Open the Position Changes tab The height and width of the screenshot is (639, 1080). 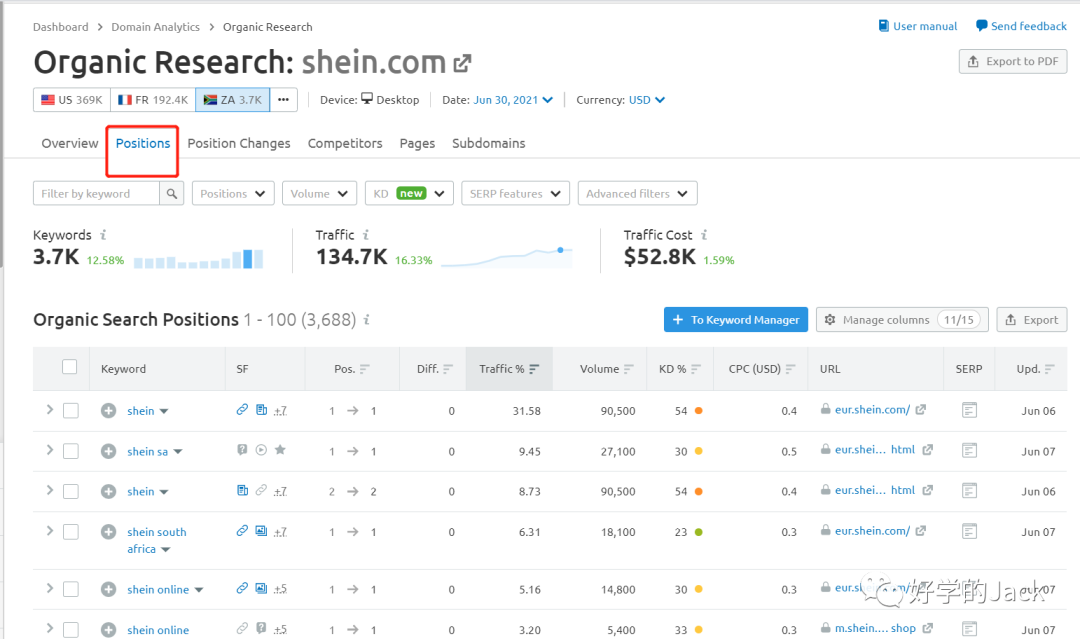[239, 143]
